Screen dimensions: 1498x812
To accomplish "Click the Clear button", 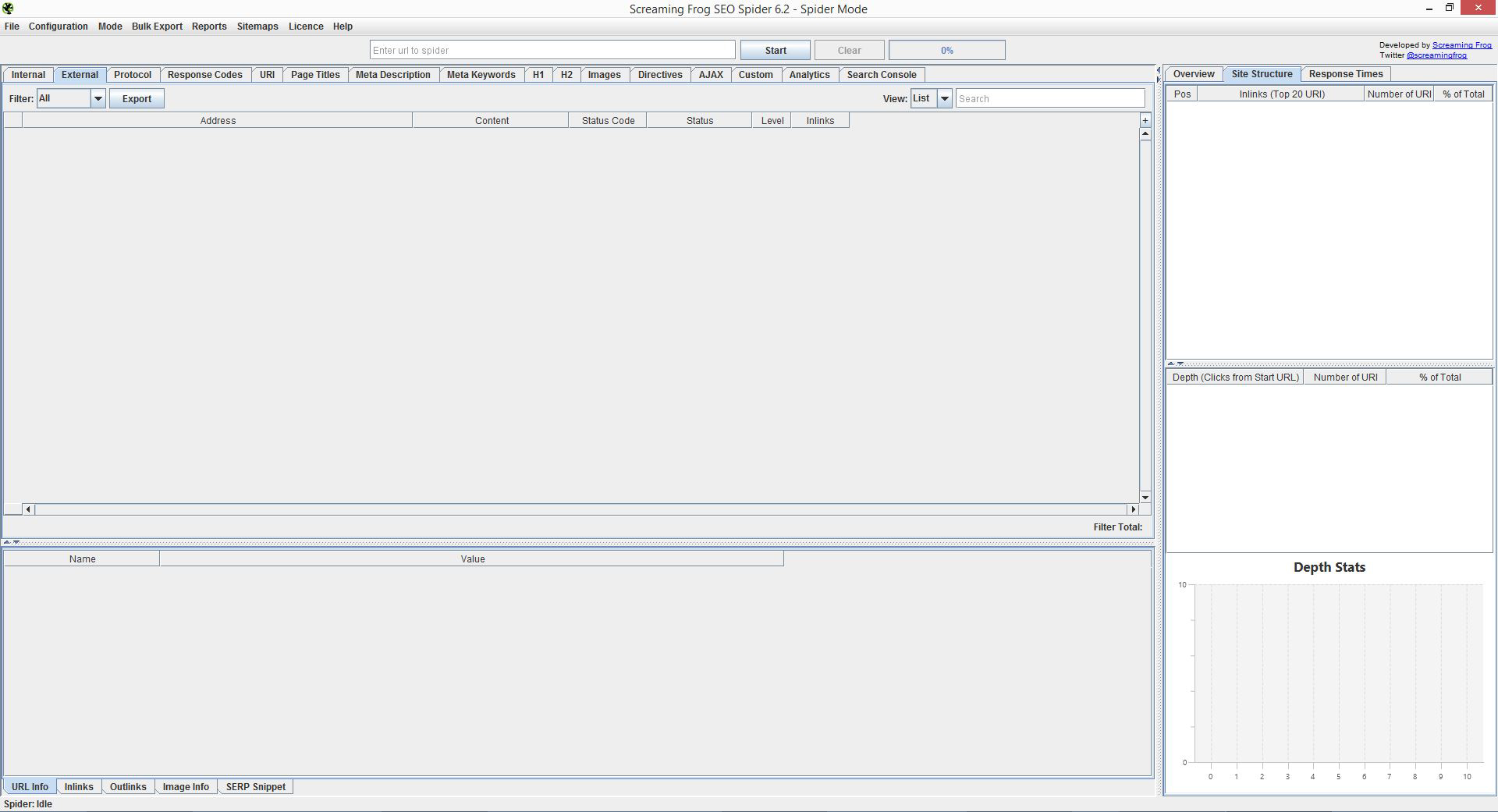I will pos(850,51).
